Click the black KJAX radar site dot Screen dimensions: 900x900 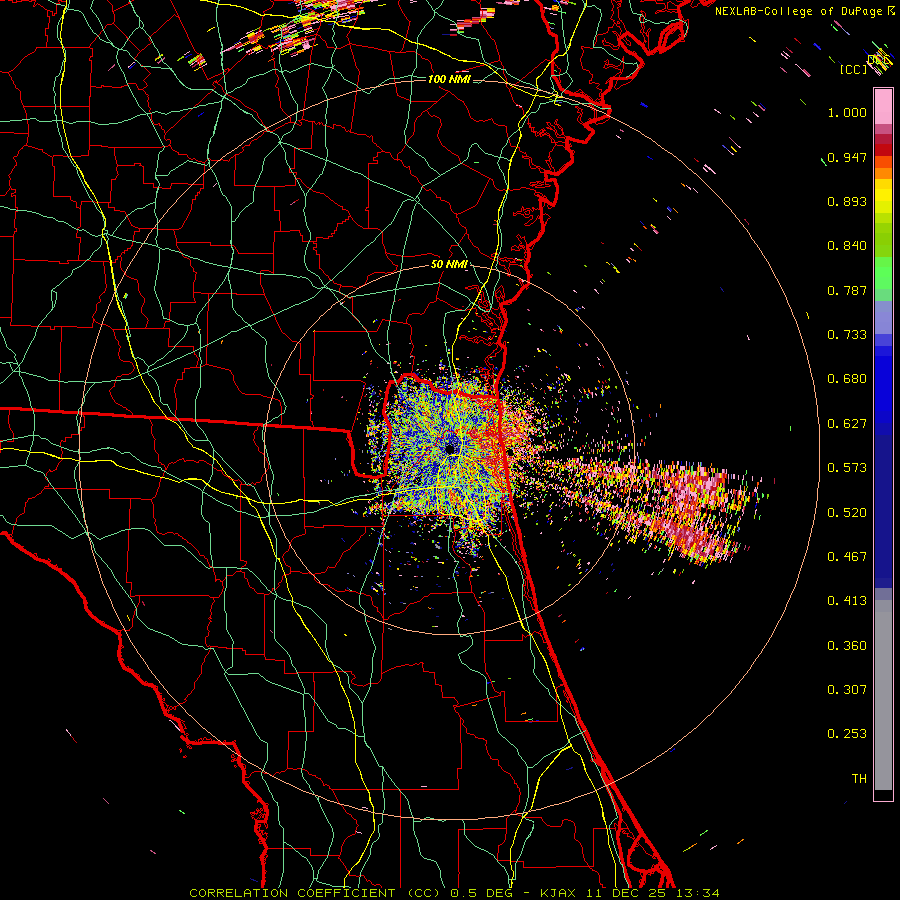click(x=451, y=448)
